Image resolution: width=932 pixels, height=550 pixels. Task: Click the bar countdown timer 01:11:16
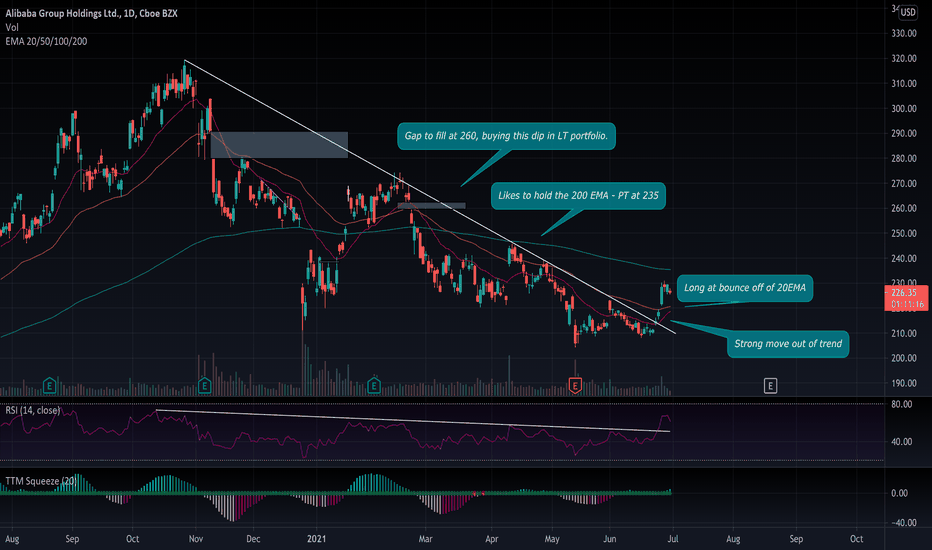coord(906,304)
